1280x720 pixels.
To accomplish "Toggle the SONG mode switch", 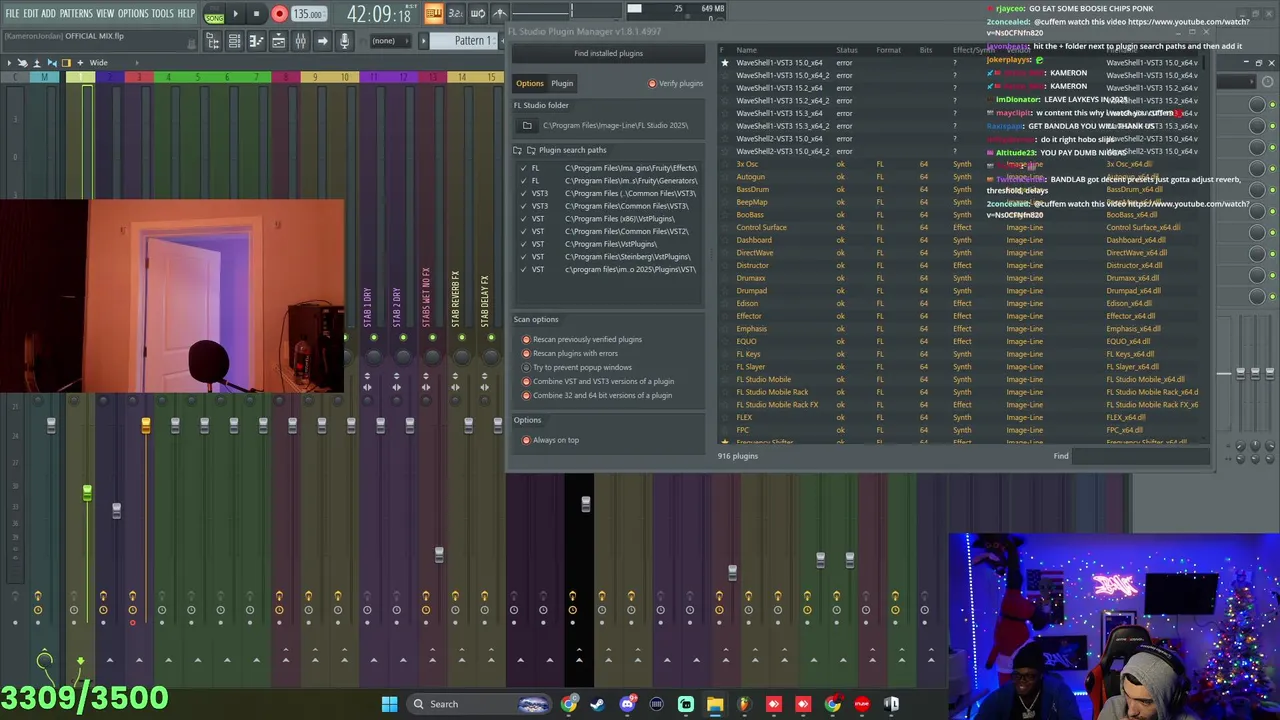I will 214,15.
